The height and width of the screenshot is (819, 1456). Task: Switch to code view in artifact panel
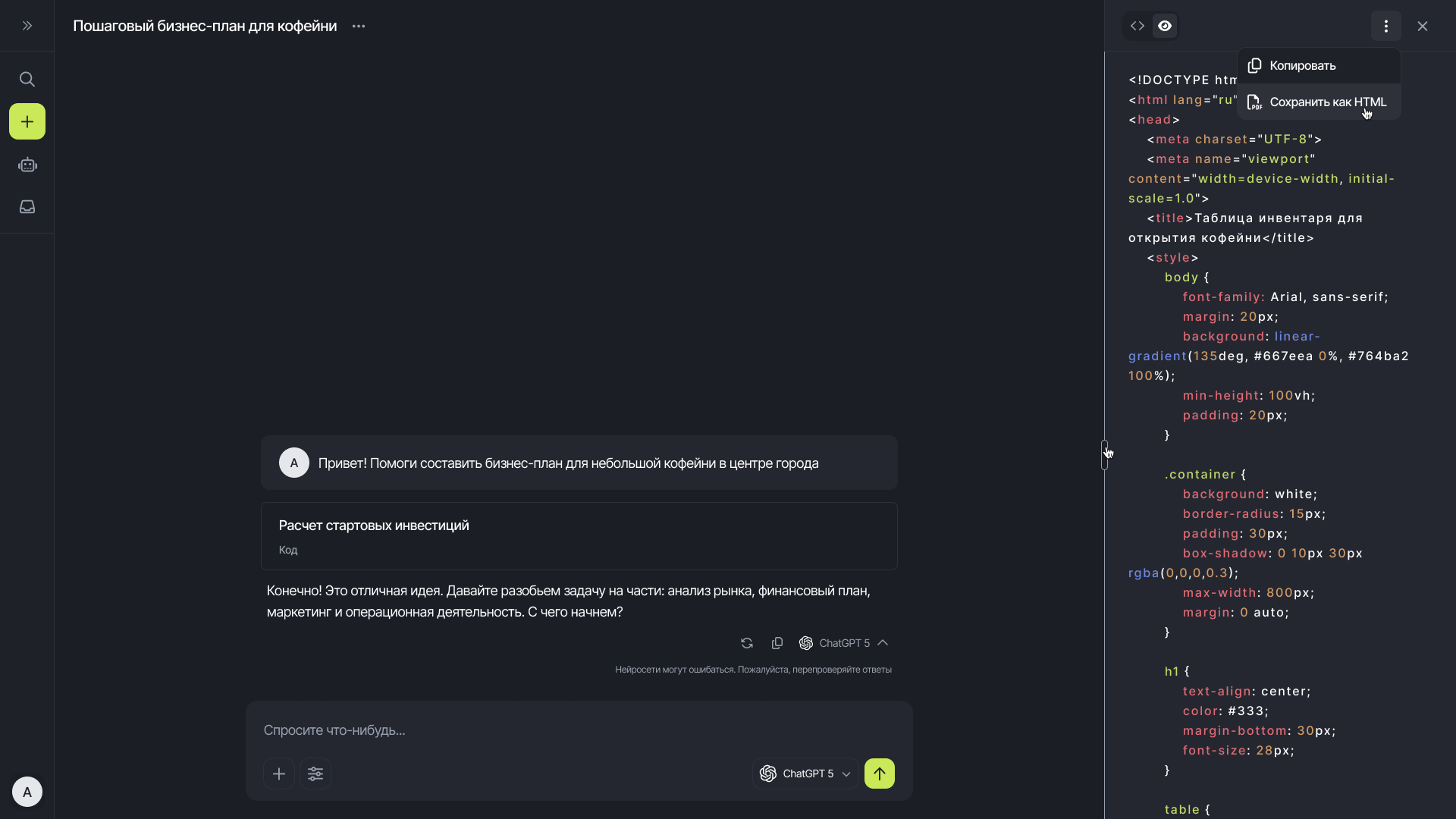pos(1137,26)
